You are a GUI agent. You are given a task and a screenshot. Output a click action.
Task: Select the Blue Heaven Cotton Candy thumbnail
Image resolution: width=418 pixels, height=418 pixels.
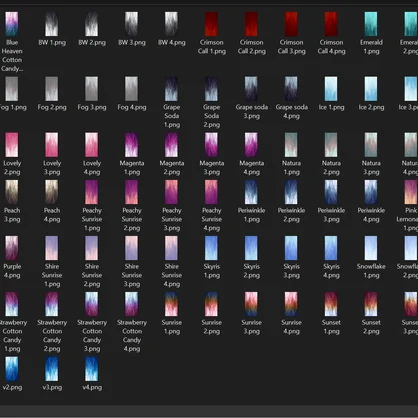[x=12, y=24]
